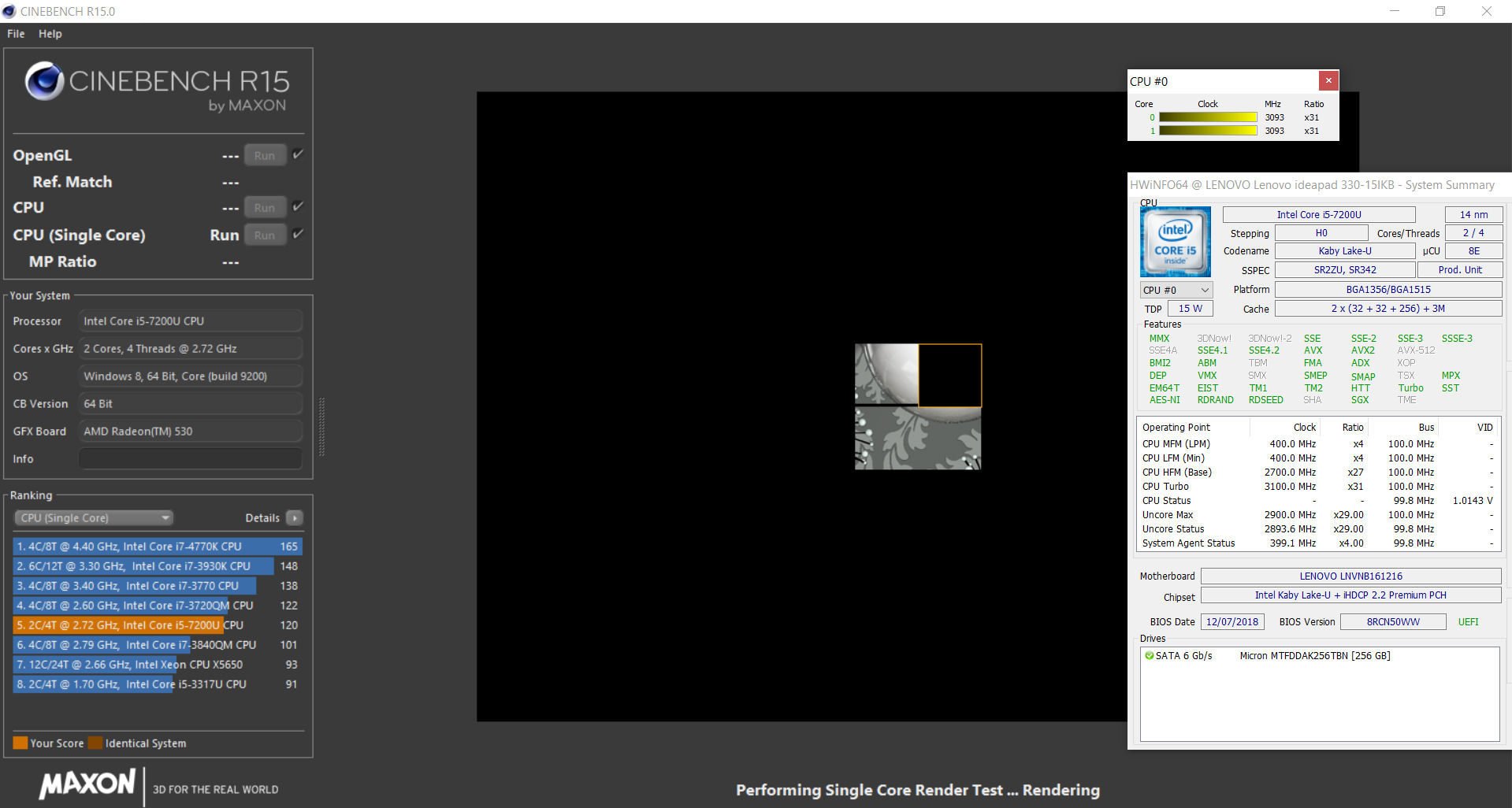Select ranking entry Intel Core i7-3720QM
The image size is (1512, 808).
coord(158,605)
